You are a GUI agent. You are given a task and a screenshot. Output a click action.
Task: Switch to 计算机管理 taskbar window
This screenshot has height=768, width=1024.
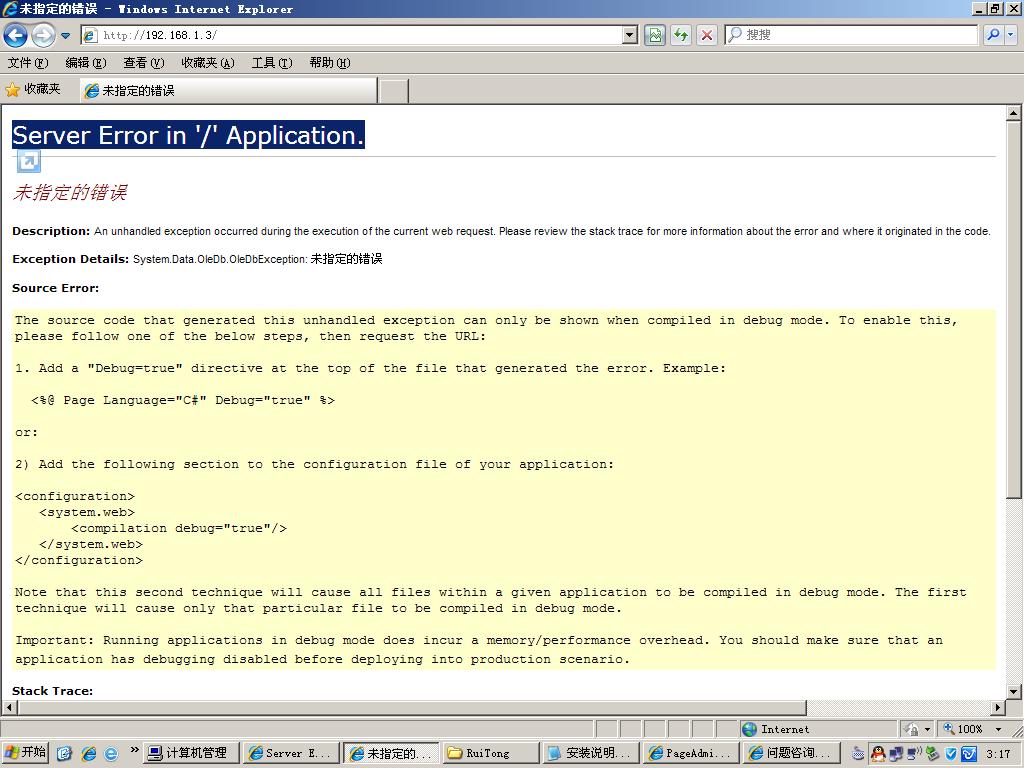tap(192, 753)
